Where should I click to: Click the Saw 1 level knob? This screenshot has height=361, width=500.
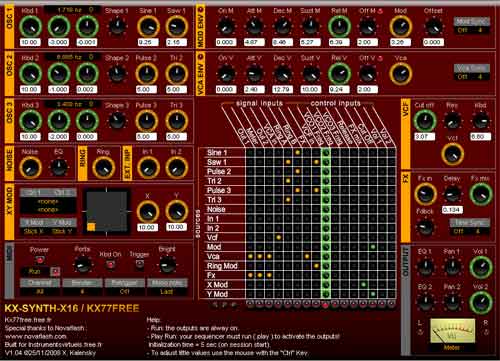point(176,27)
